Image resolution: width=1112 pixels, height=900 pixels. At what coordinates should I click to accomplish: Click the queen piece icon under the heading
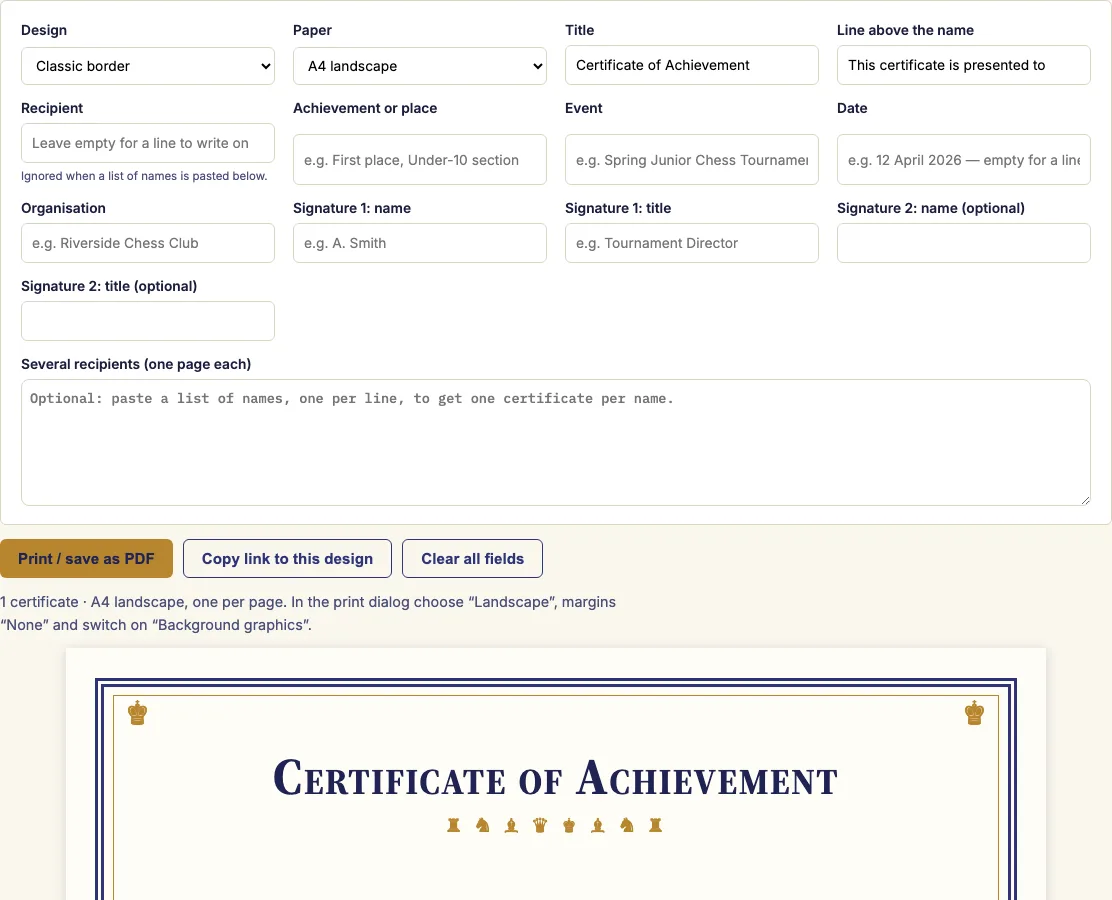point(540,825)
